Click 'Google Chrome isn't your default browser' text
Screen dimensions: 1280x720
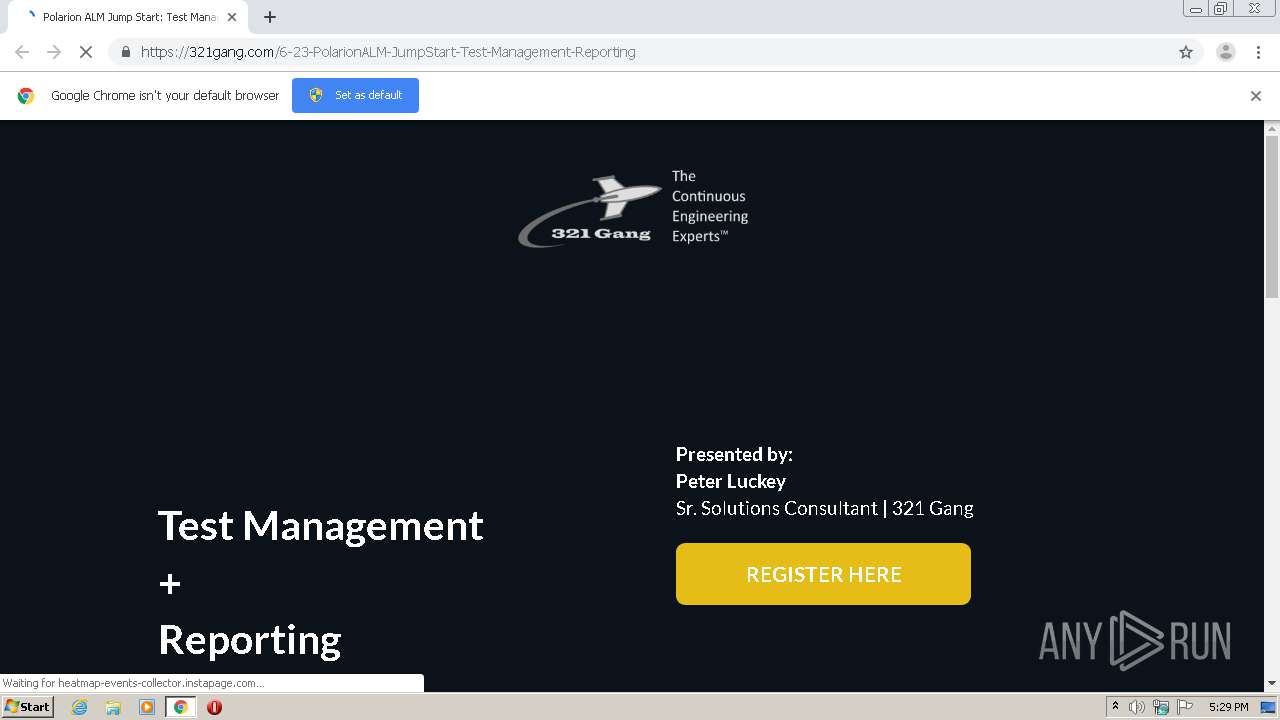(x=165, y=96)
